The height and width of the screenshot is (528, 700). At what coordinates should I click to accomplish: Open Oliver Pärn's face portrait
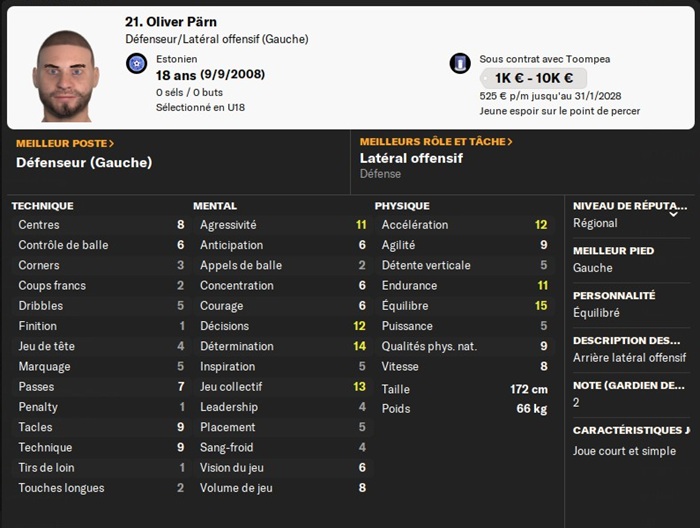pyautogui.click(x=65, y=75)
